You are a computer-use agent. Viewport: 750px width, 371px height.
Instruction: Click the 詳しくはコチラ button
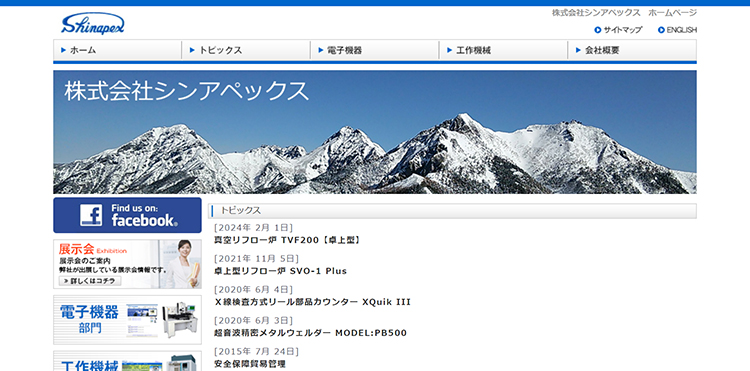click(90, 281)
